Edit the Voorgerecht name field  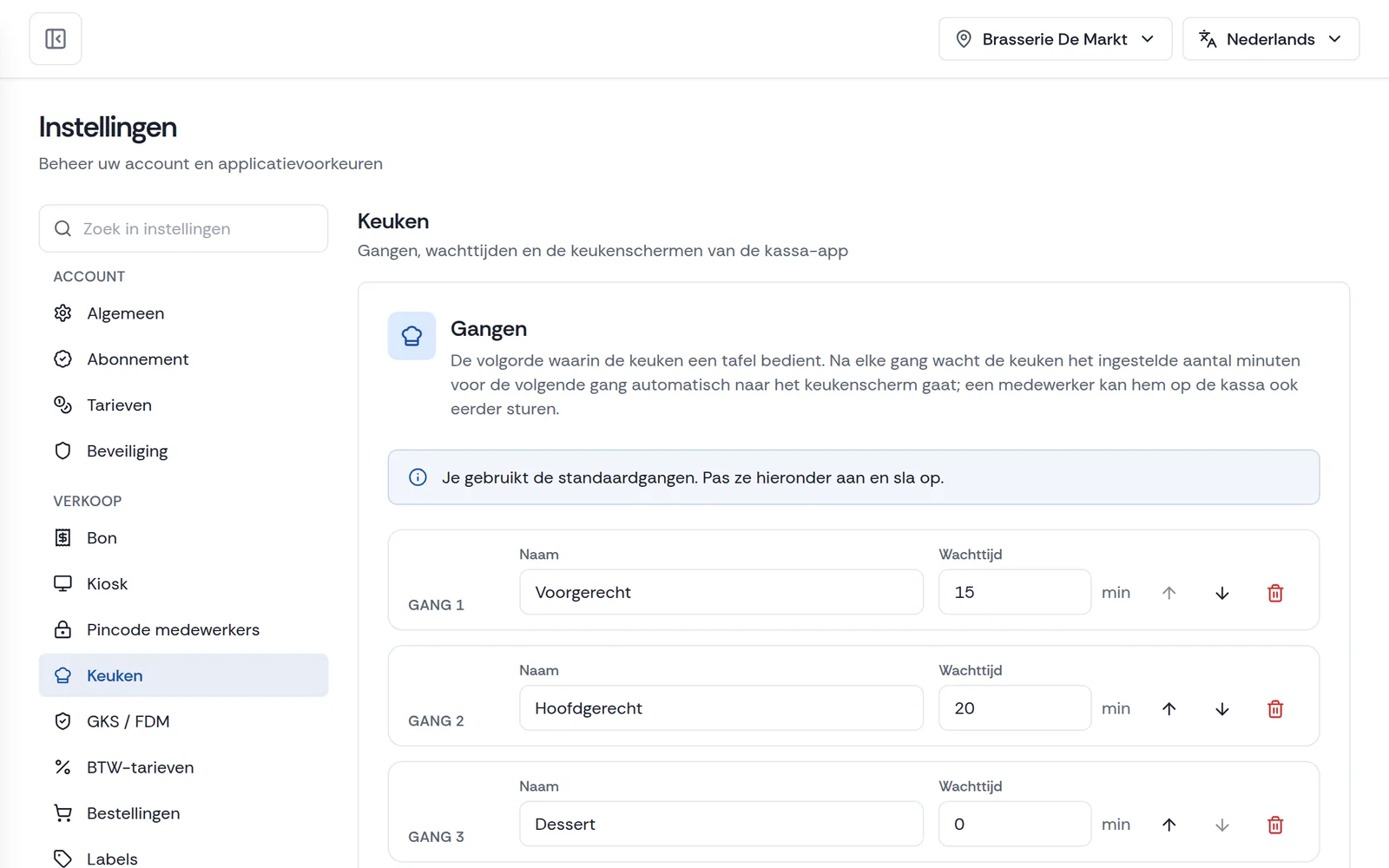click(x=721, y=592)
